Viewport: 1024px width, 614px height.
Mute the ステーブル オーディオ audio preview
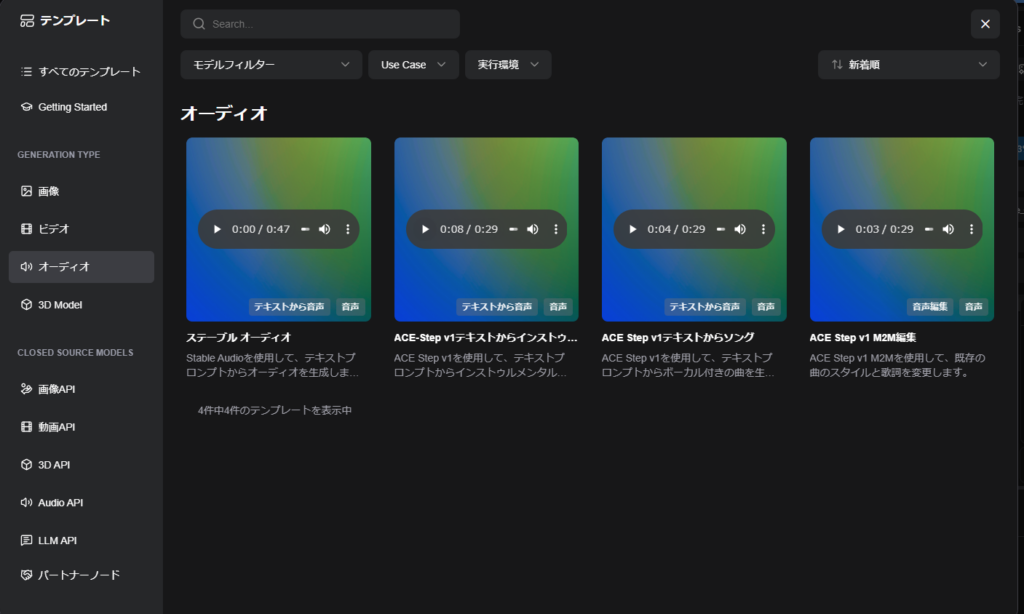click(324, 229)
